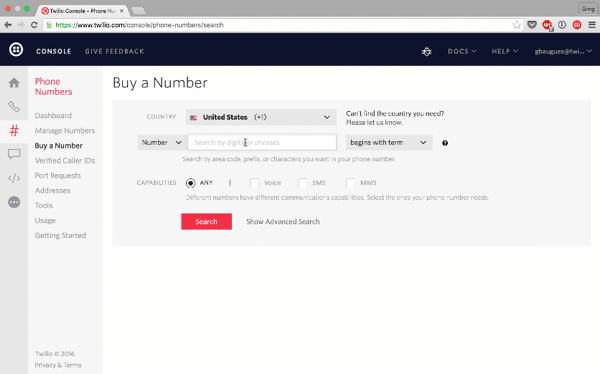The image size is (600, 374).
Task: Select the Twilio Console browser tab
Action: [82, 11]
